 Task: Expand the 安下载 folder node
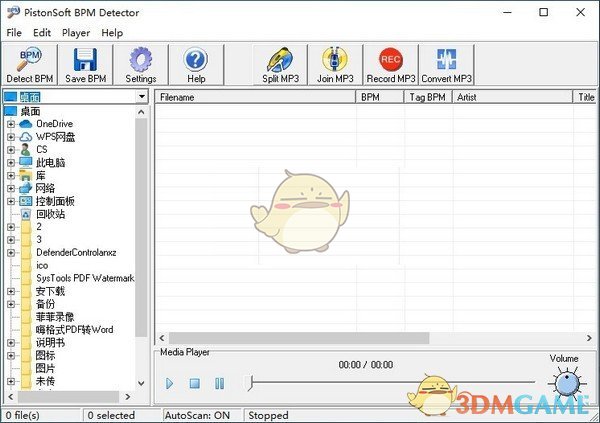tap(11, 291)
